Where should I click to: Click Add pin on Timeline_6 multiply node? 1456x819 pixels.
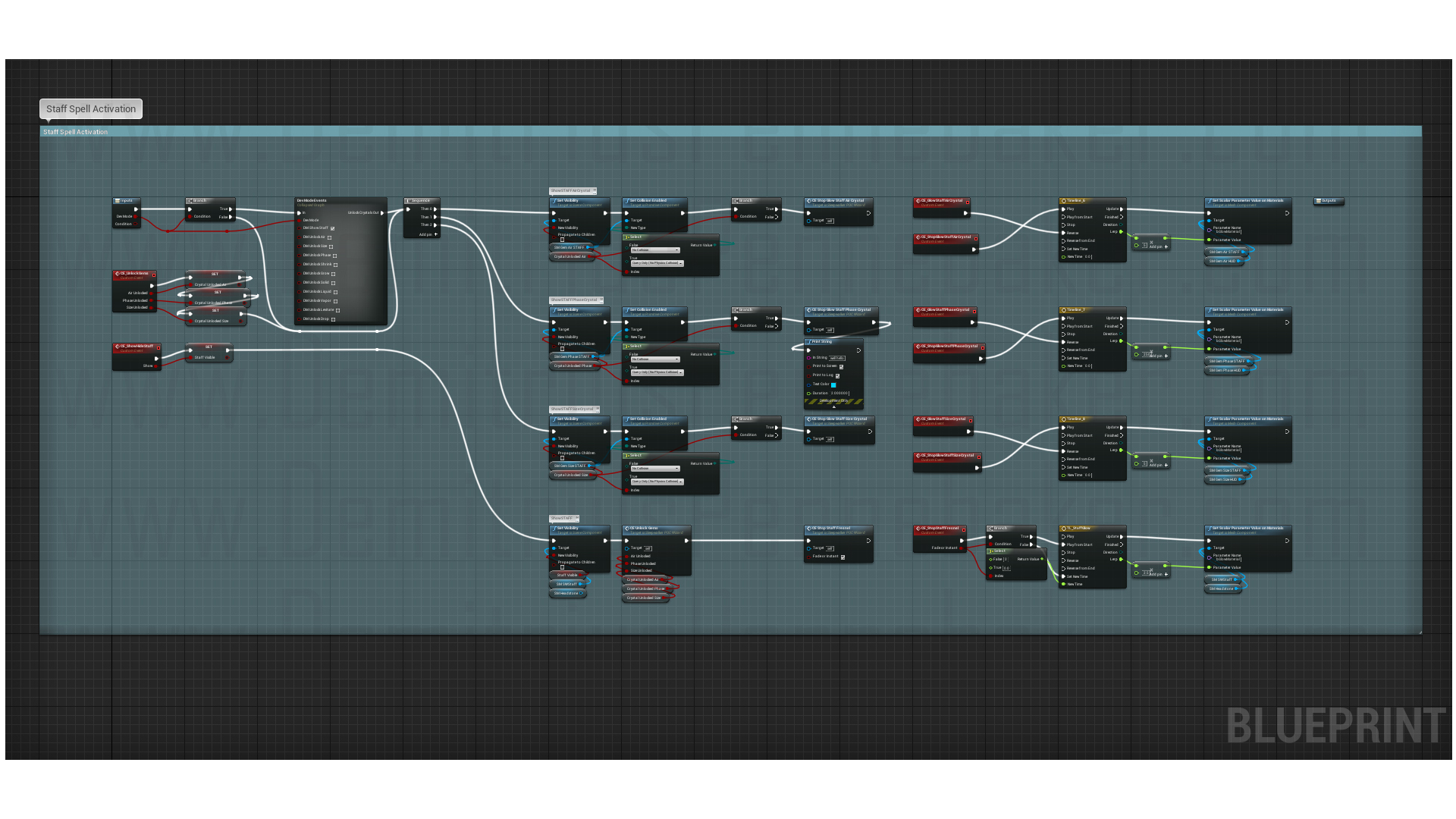(1158, 246)
